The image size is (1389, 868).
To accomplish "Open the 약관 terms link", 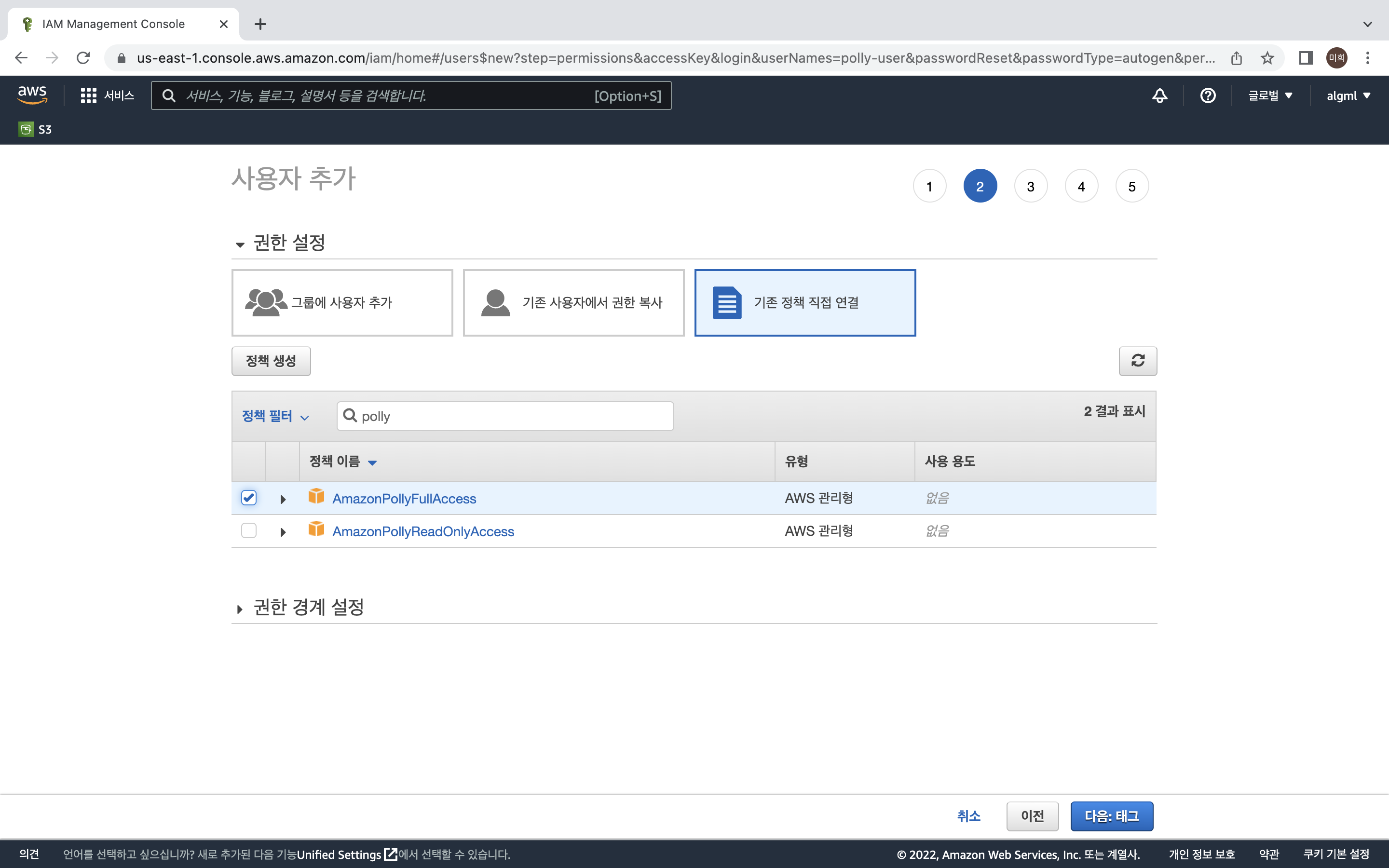I will 1269,854.
